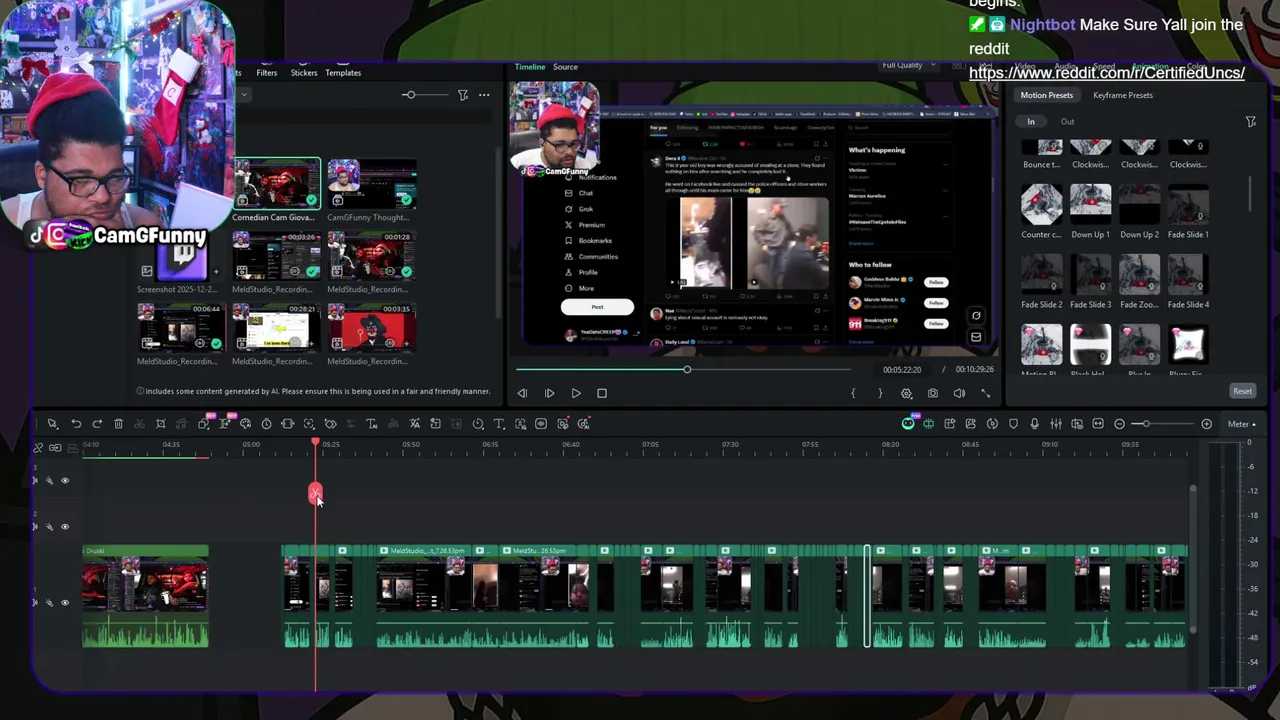Split clip with the scissors icon
1280x720 pixels.
[139, 424]
